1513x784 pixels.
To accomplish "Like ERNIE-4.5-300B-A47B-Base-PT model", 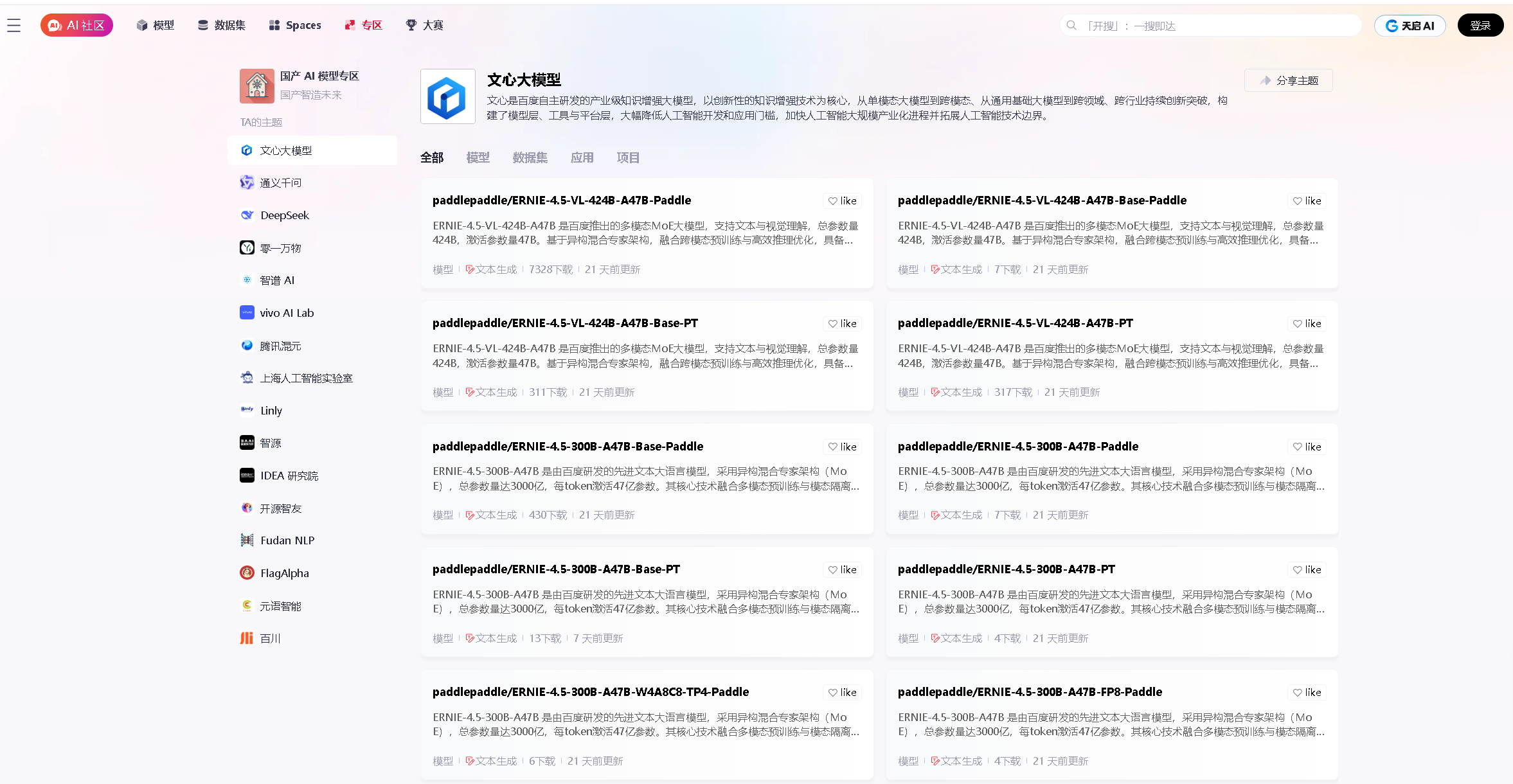I will click(842, 570).
